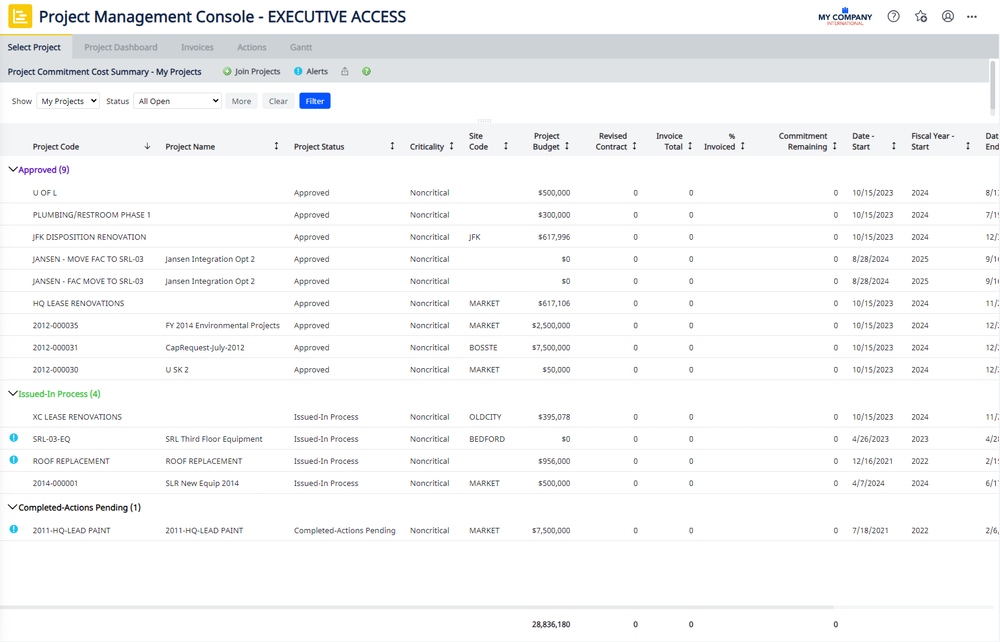Viewport: 1000px width, 642px height.
Task: Click the export icon next to Alerts
Action: (x=344, y=71)
